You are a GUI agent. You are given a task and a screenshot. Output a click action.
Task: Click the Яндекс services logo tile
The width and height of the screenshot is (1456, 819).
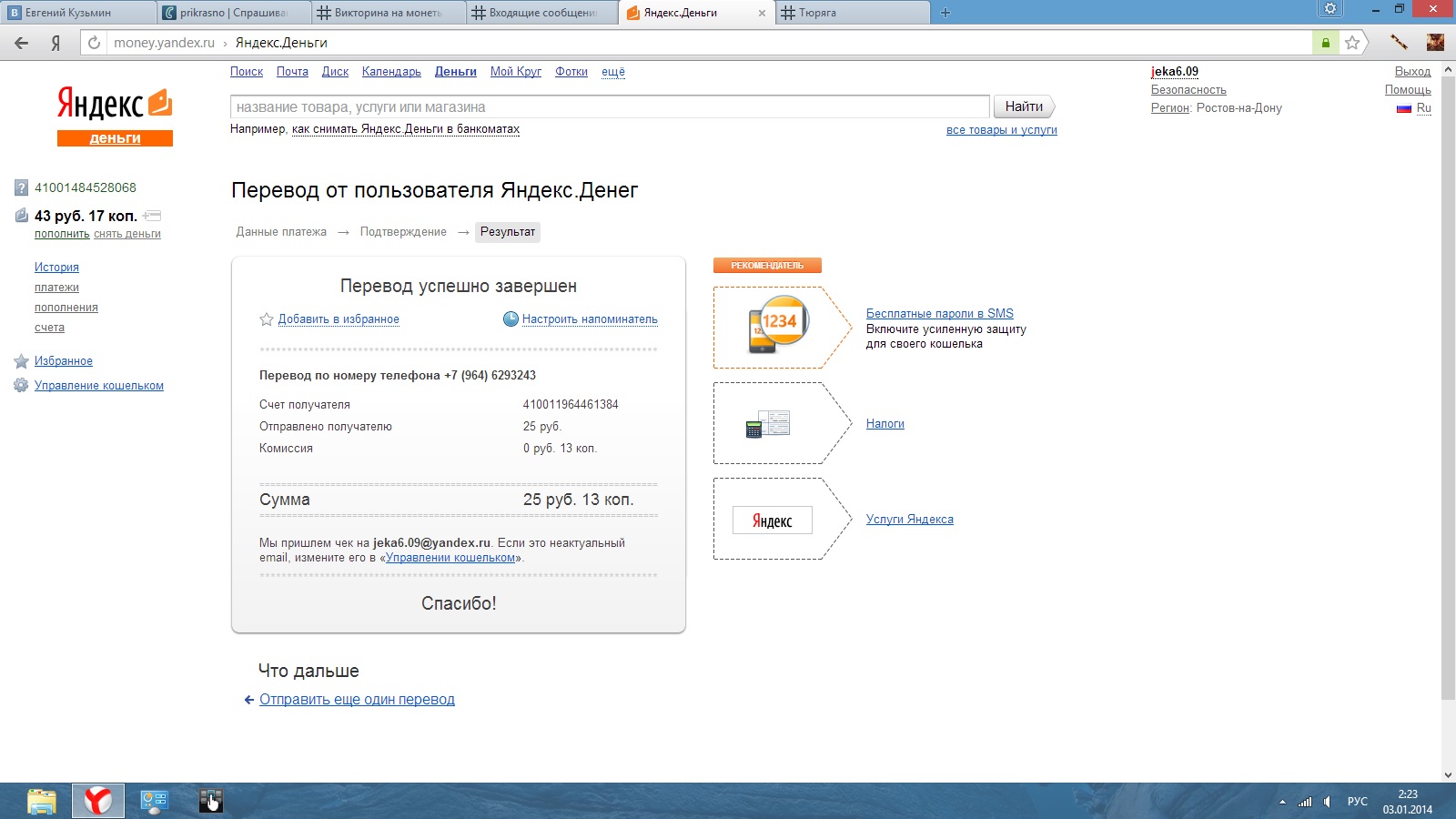click(x=772, y=521)
